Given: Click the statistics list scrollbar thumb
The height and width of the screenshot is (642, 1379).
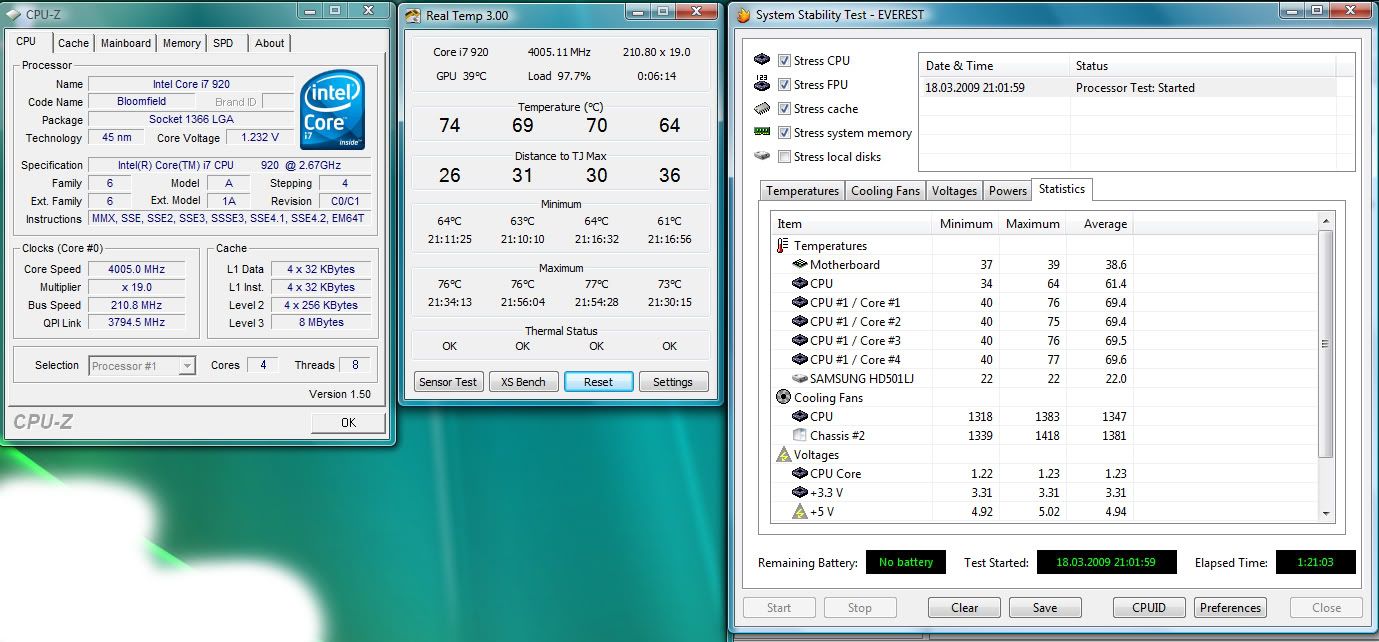Looking at the screenshot, I should pos(1326,343).
